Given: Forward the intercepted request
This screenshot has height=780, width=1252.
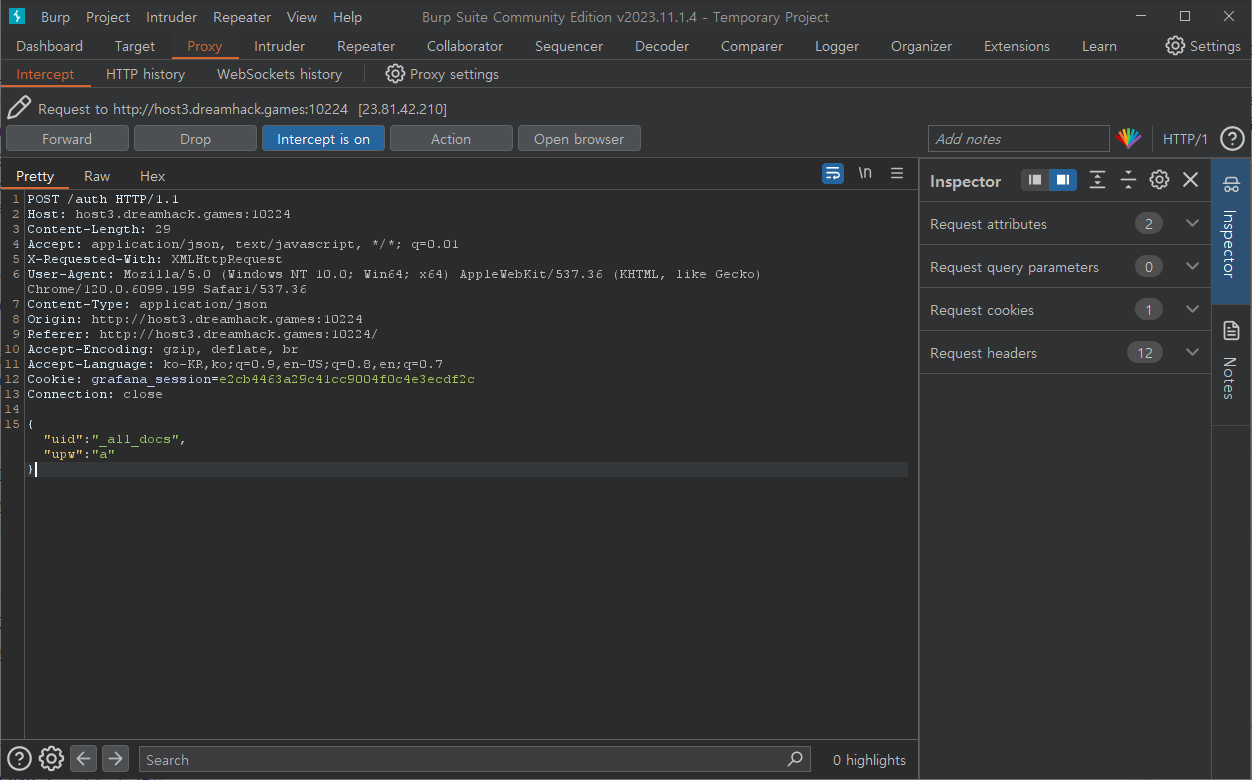Looking at the screenshot, I should point(67,139).
